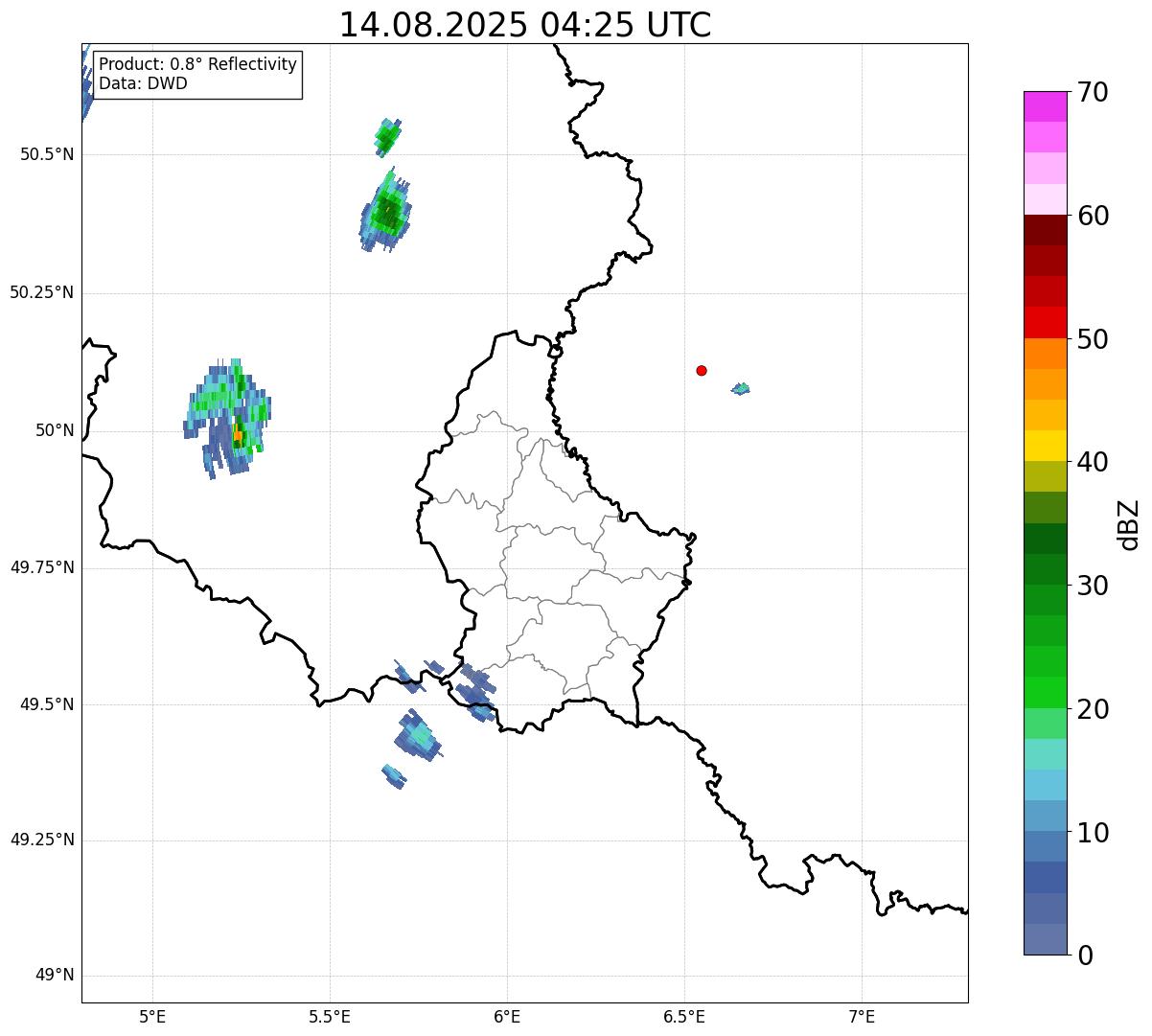Select the smallest echo near the 49.25°N gridline

coord(393,775)
